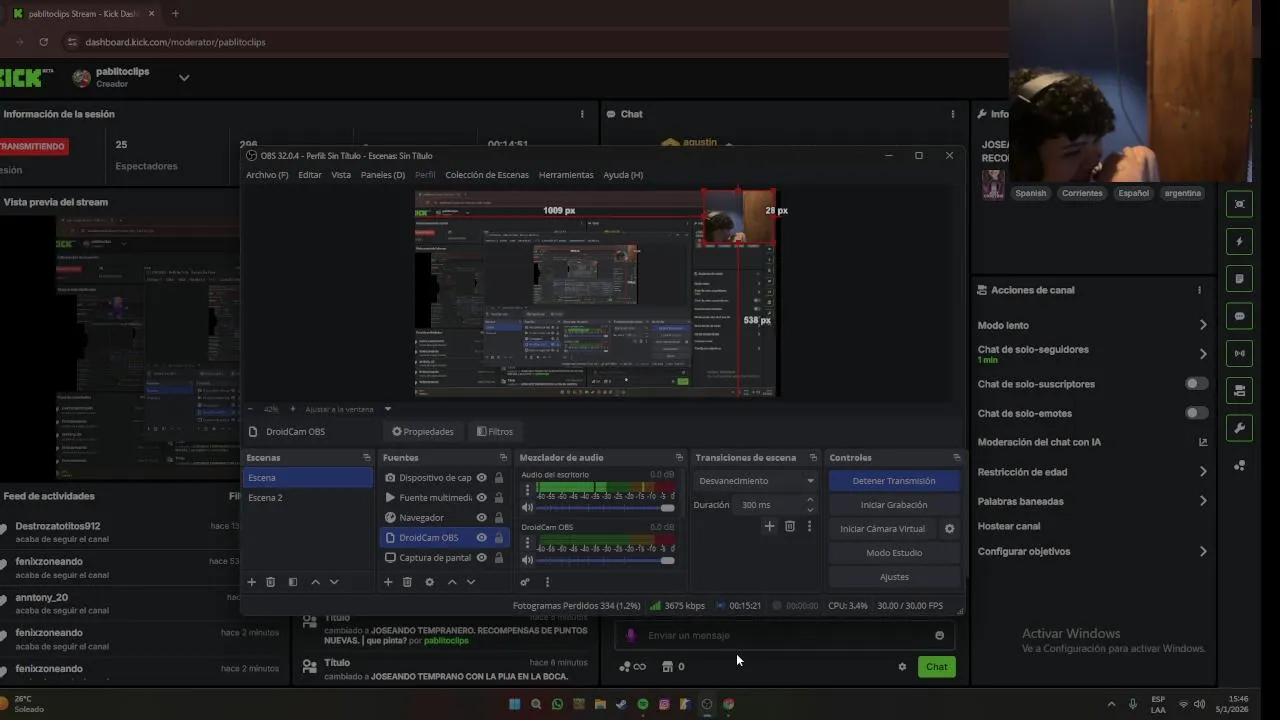The width and height of the screenshot is (1280, 720).
Task: Open Archivo menu in OBS
Action: (267, 175)
